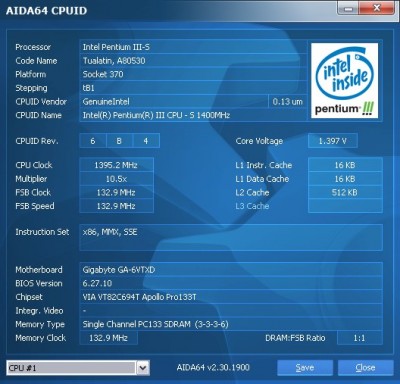The height and width of the screenshot is (384, 400).
Task: Click the 'Code Name' field label
Action: point(36,61)
